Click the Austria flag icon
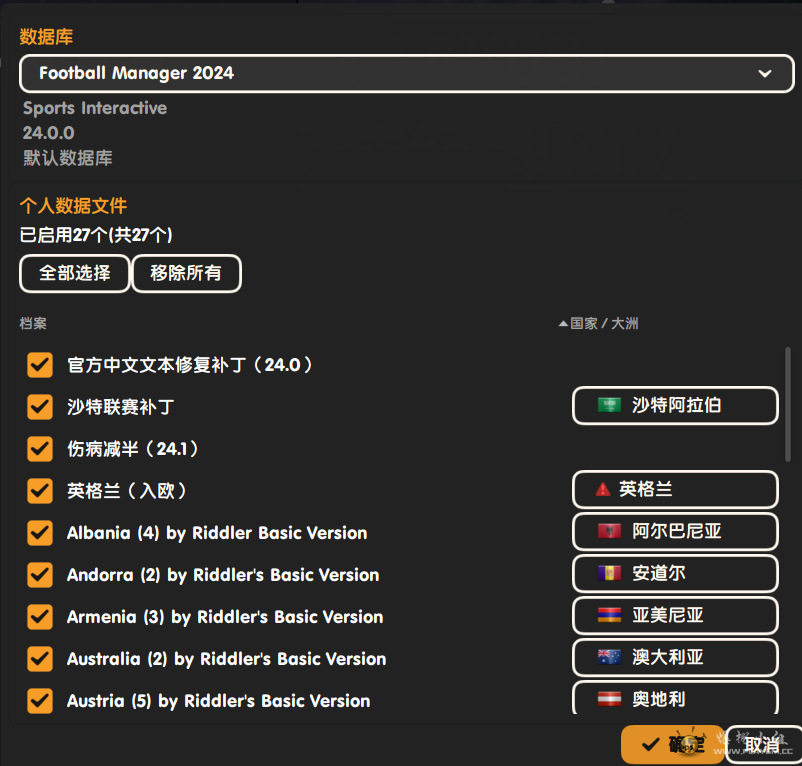The image size is (802, 766). [609, 699]
